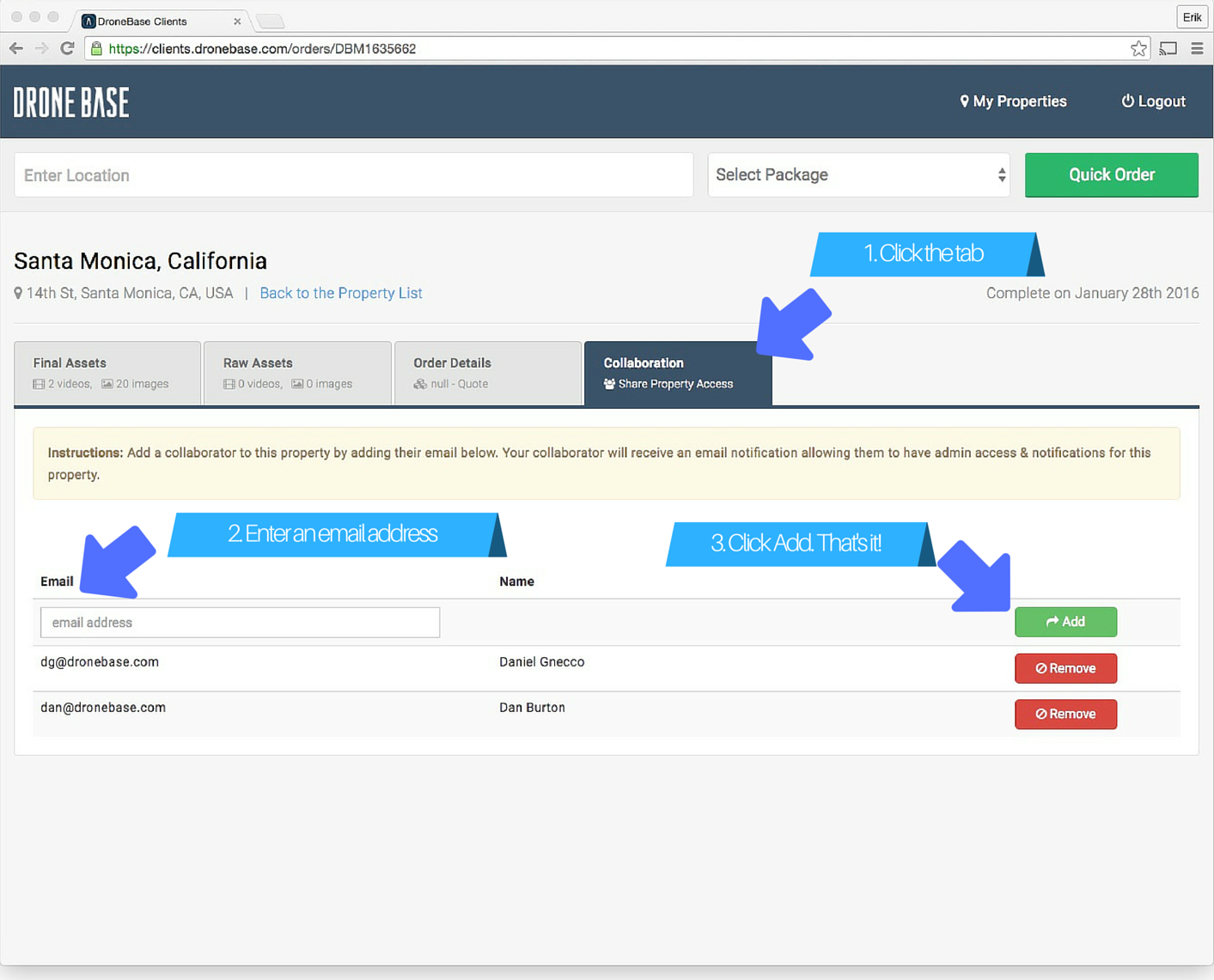The image size is (1214, 980).
Task: Select the Order Details tab
Action: pyautogui.click(x=487, y=373)
